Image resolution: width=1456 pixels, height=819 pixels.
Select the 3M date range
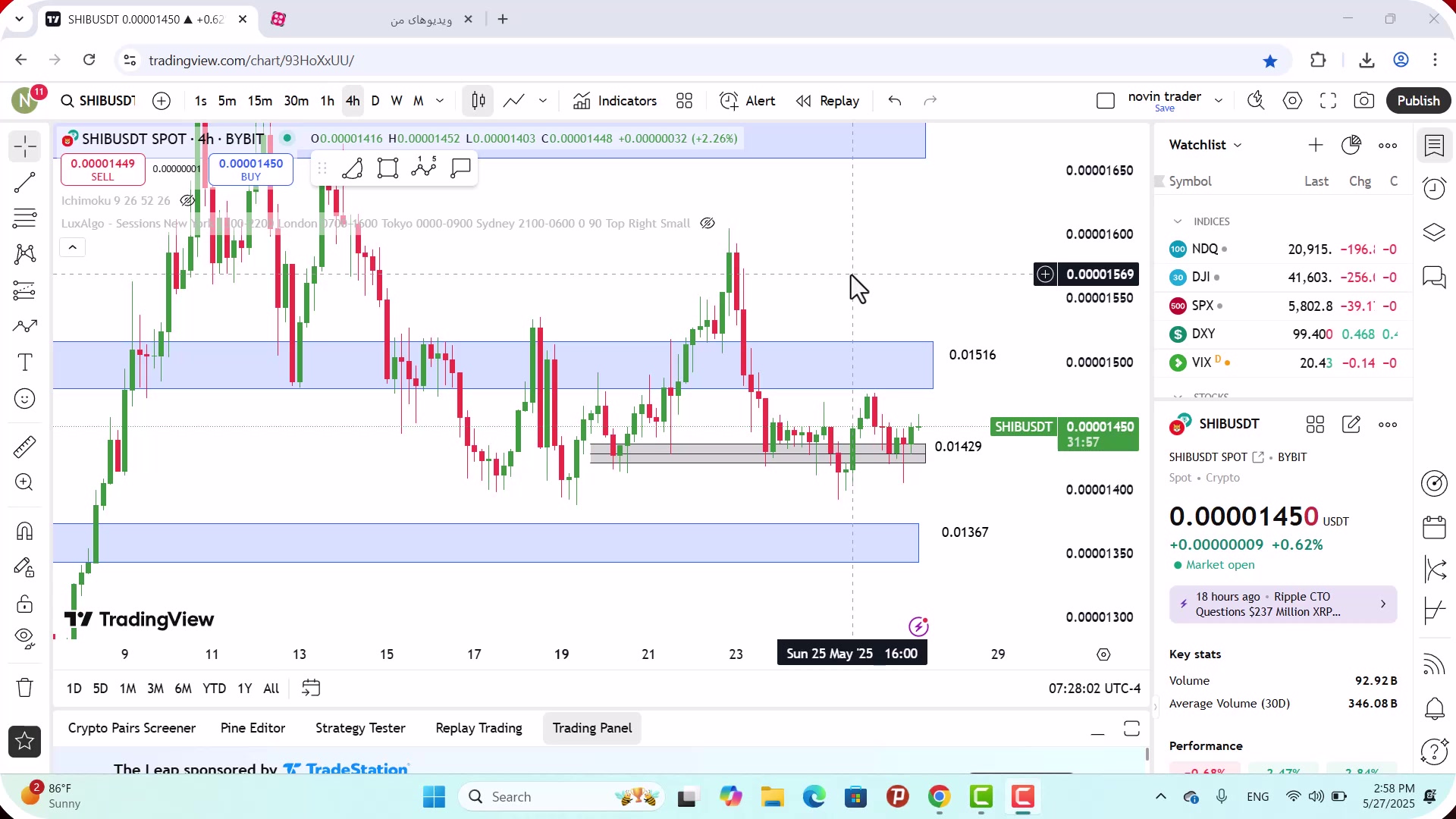(155, 689)
